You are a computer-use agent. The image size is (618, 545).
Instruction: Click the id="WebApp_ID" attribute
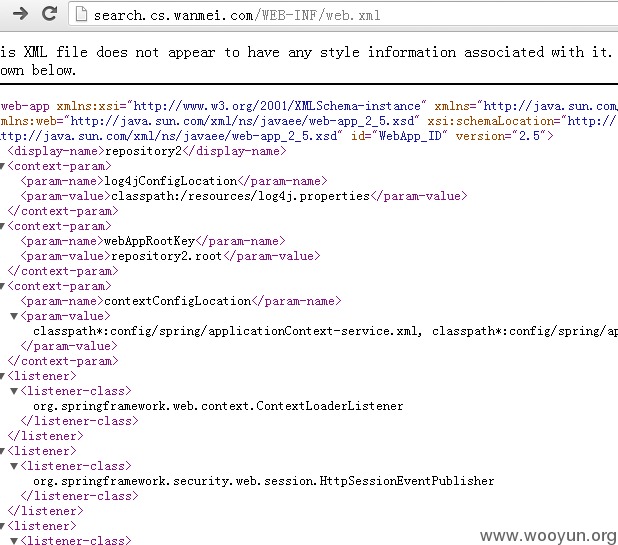[399, 136]
